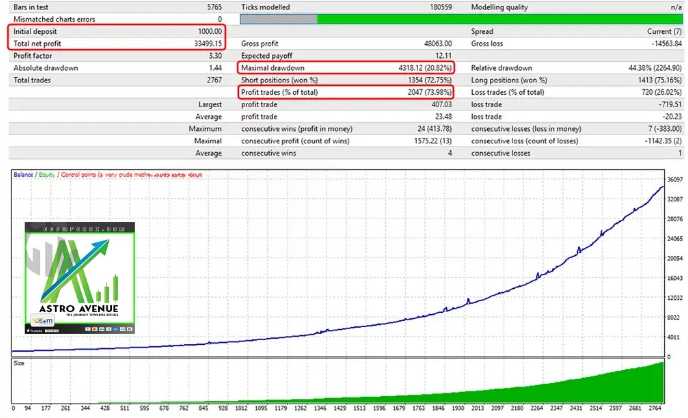
Task: Click the 36097 value on chart's vertical axis
Action: coord(675,180)
